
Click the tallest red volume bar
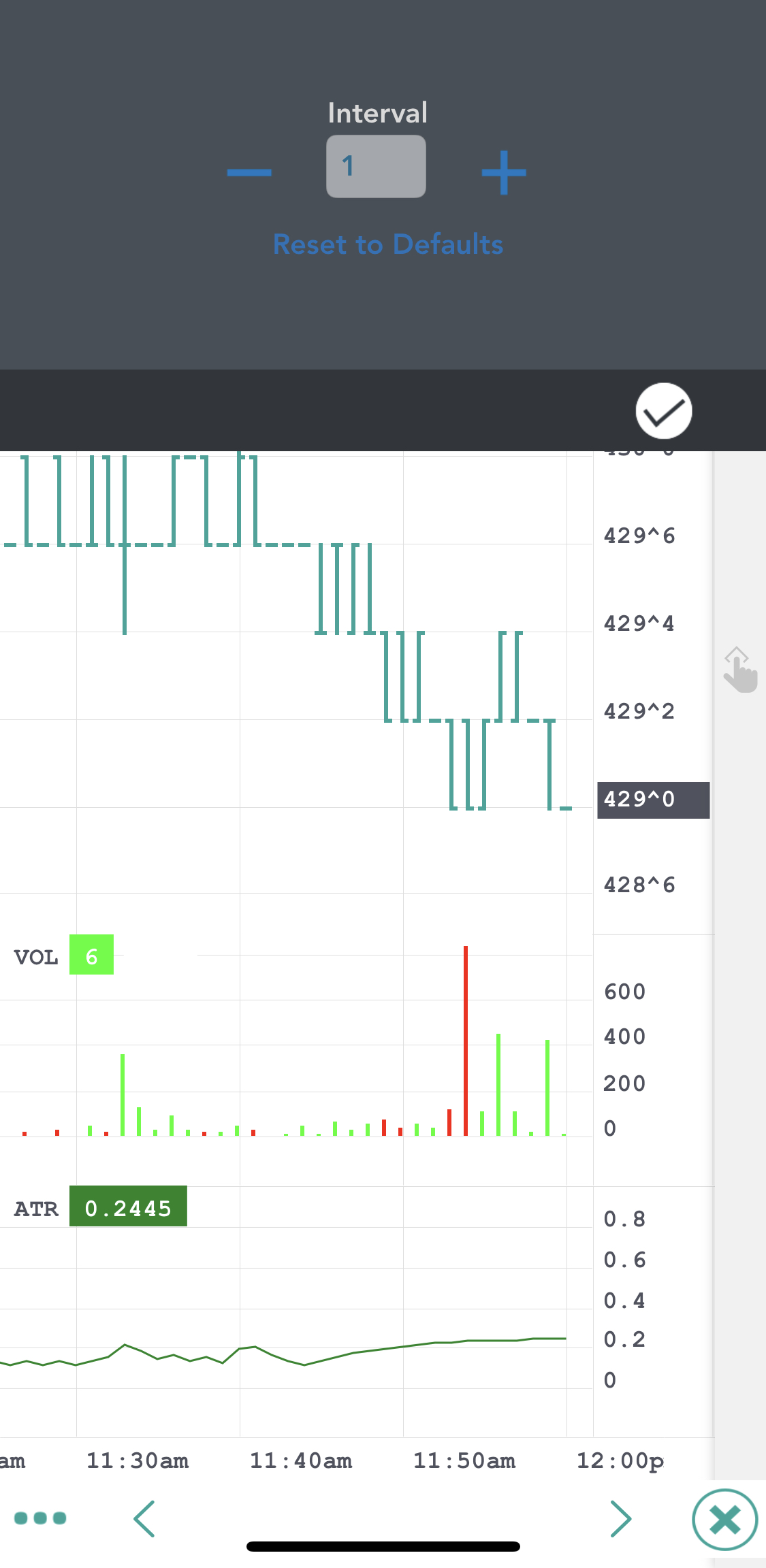coord(466,1041)
